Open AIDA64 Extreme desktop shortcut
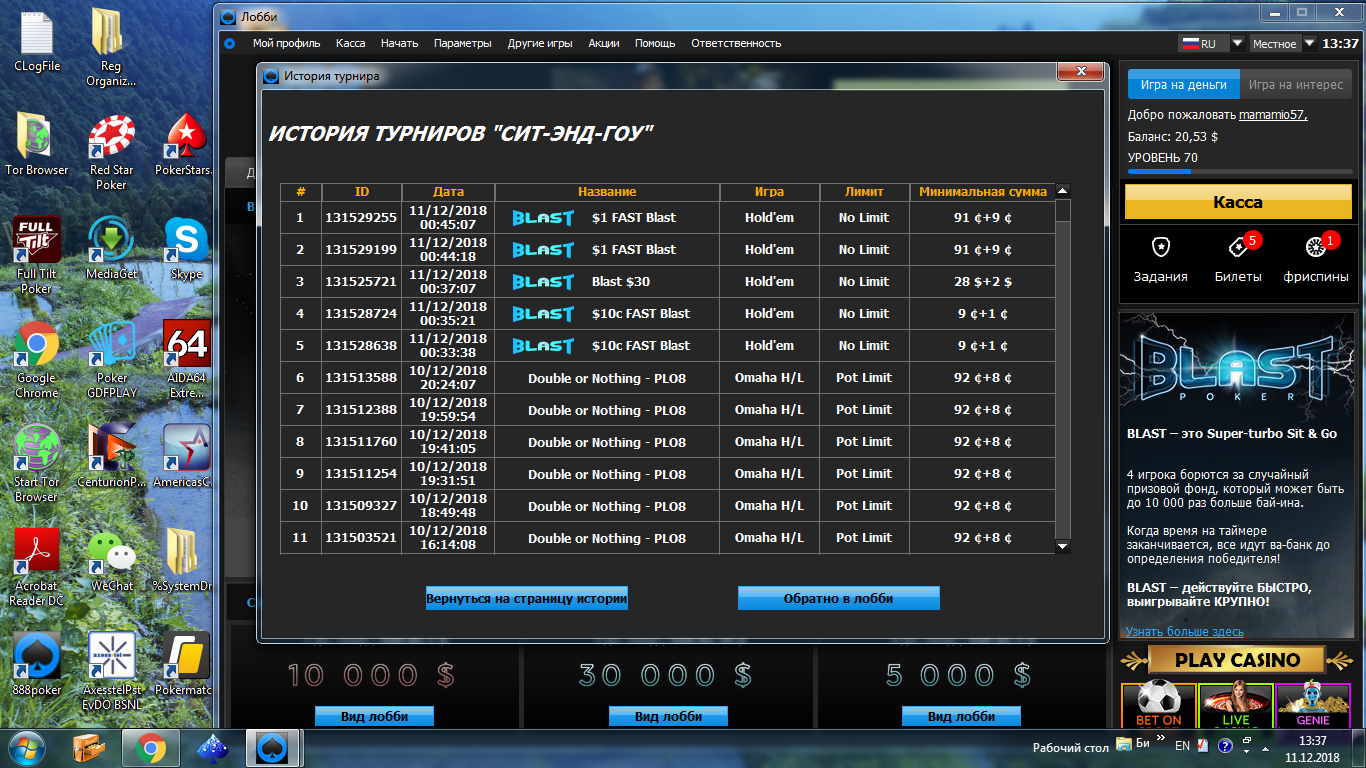1366x768 pixels. pyautogui.click(x=185, y=360)
